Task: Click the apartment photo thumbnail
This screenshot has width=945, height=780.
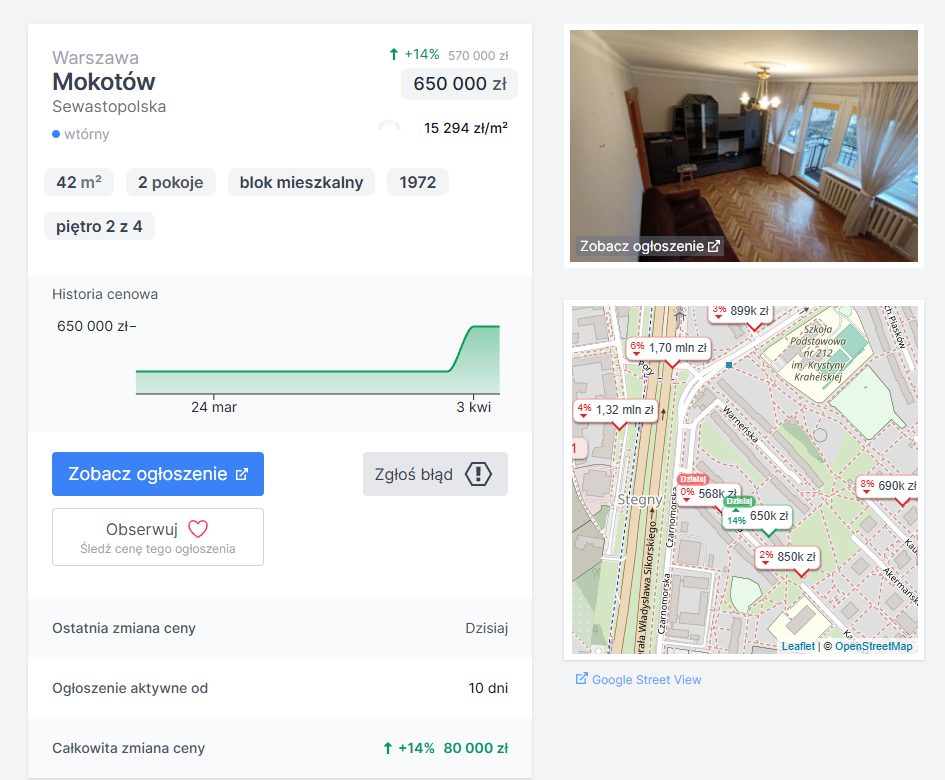Action: 744,146
